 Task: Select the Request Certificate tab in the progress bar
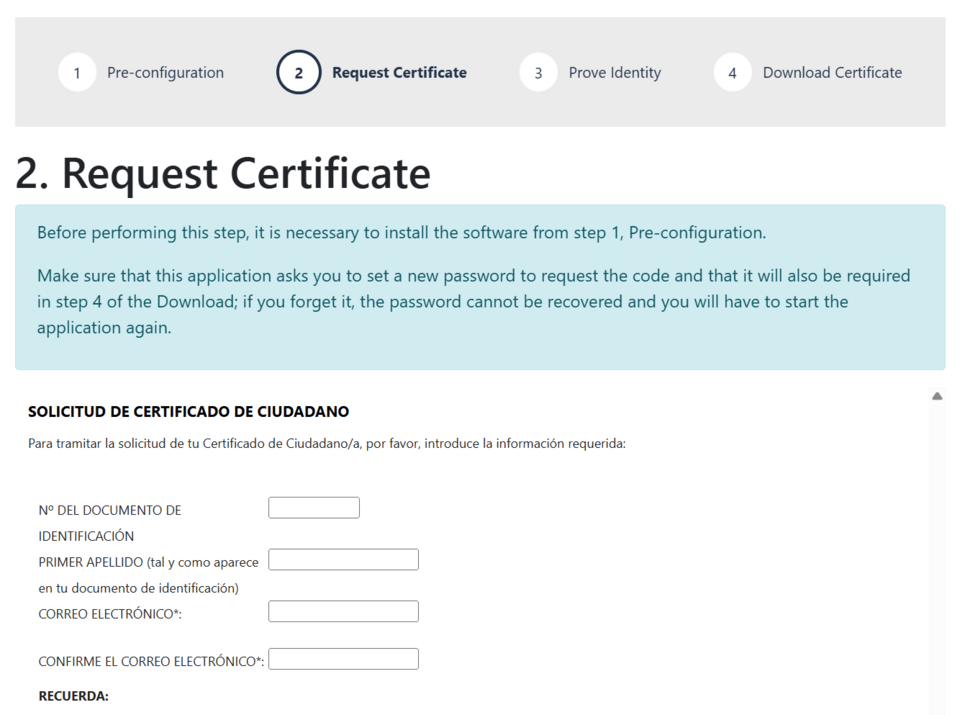398,71
